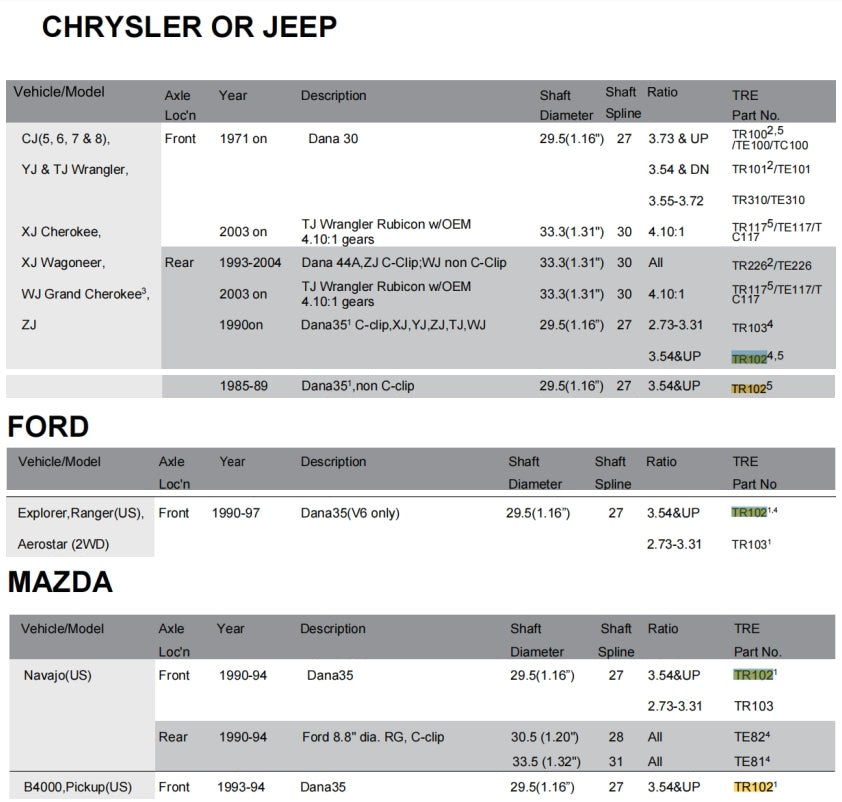Select the "Aerostar (2WD)" entry
Image resolution: width=842 pixels, height=802 pixels.
(62, 544)
